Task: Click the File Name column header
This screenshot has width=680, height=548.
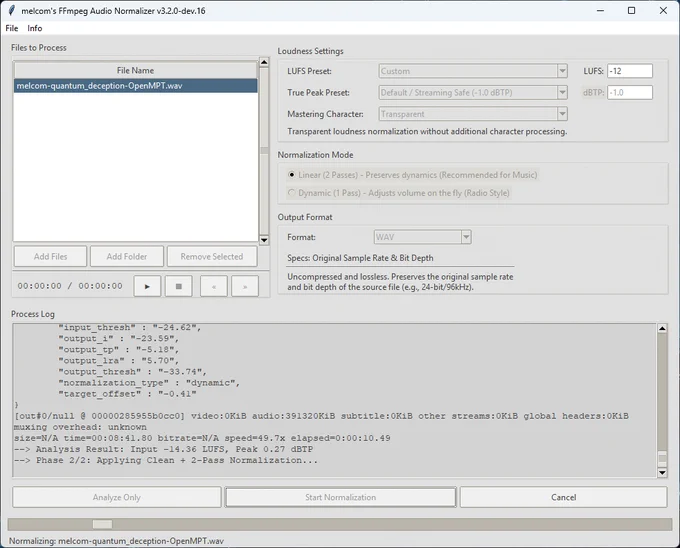Action: 135,70
